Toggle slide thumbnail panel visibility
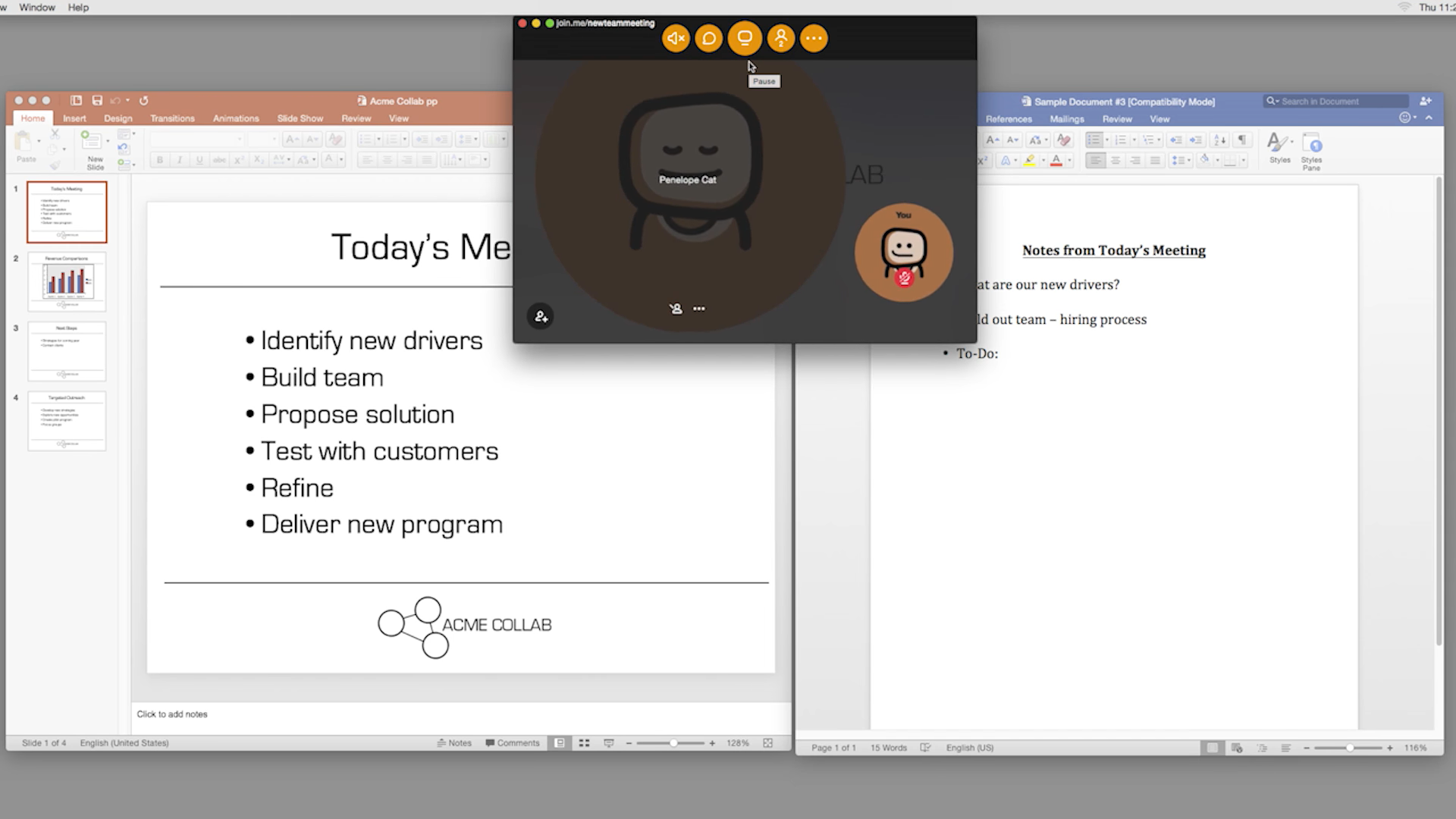Screen dimensions: 1456x819 [559, 743]
